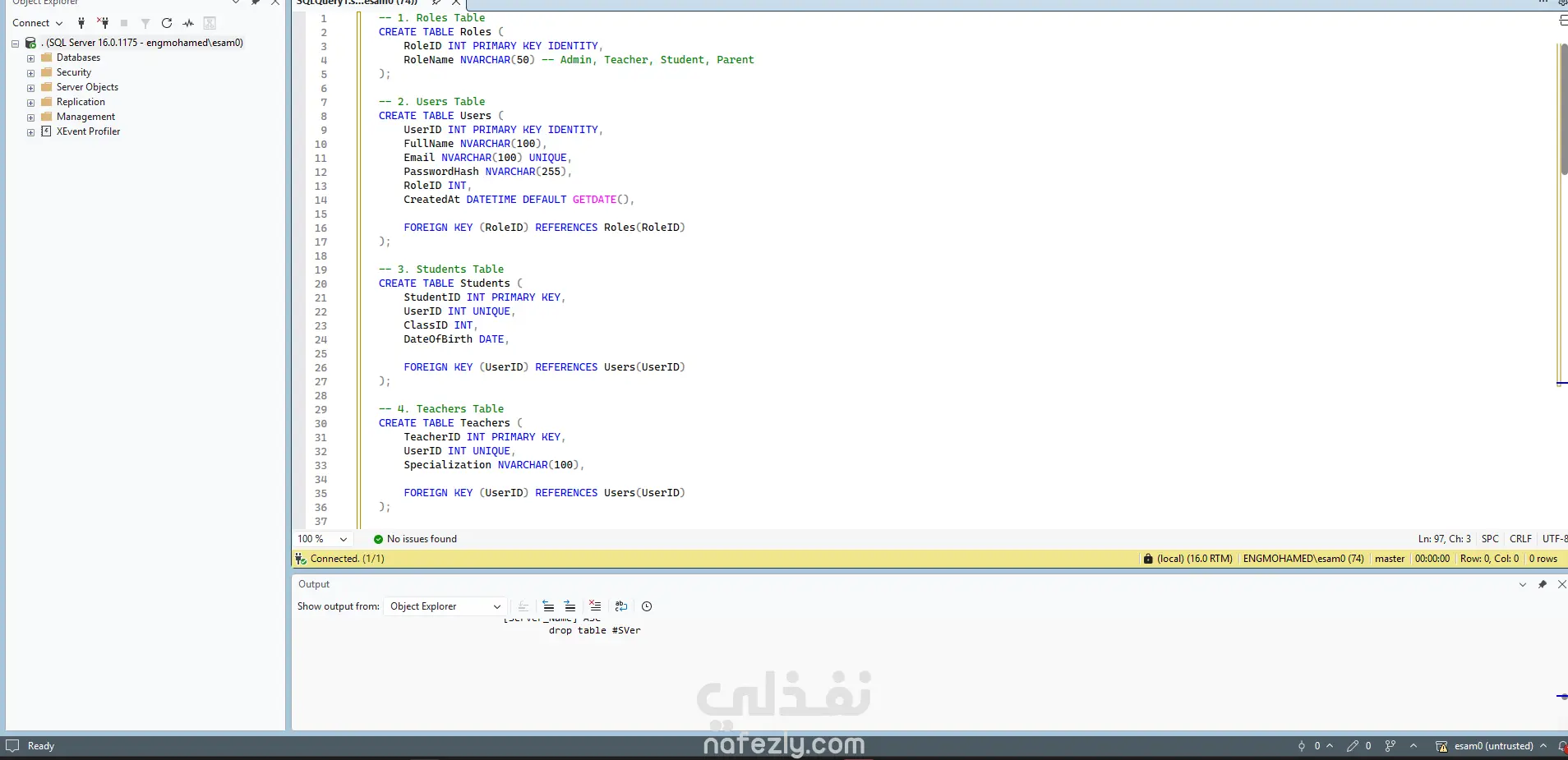The width and height of the screenshot is (1568, 760).
Task: Expand the Databases node
Action: click(30, 58)
